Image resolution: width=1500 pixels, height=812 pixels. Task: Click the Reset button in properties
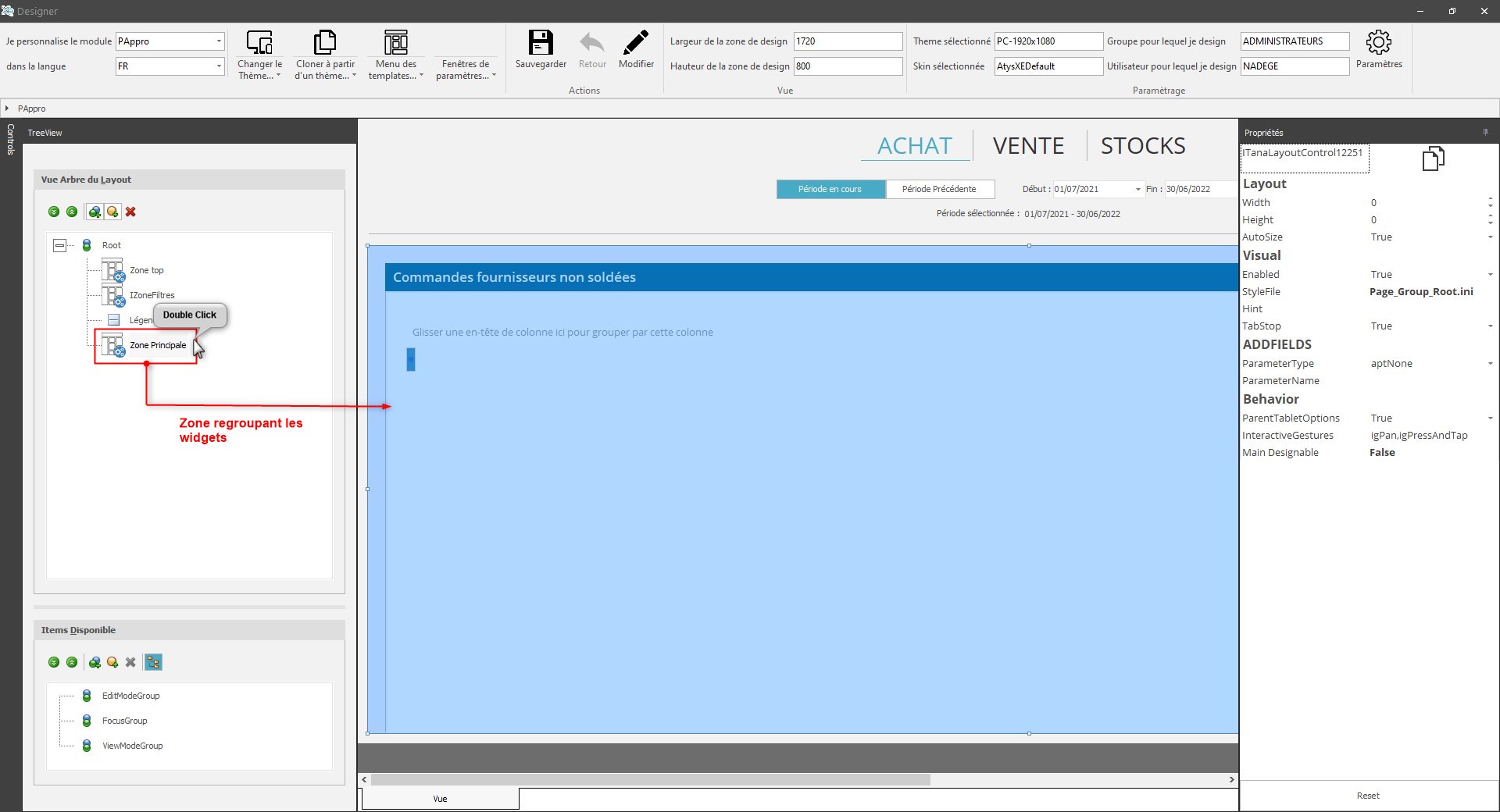coord(1367,796)
